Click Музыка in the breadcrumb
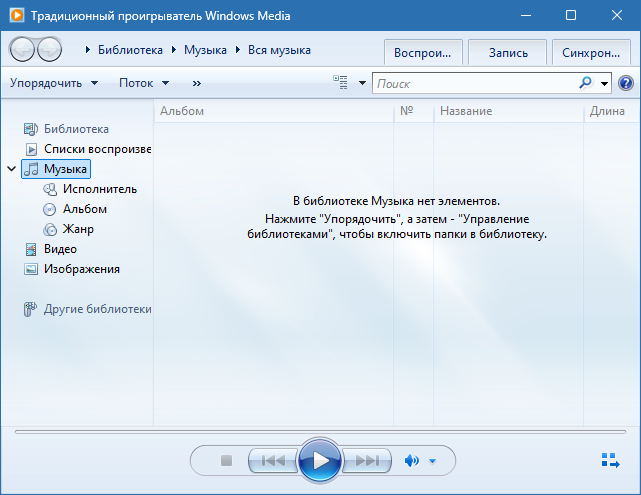Image resolution: width=641 pixels, height=495 pixels. [205, 50]
